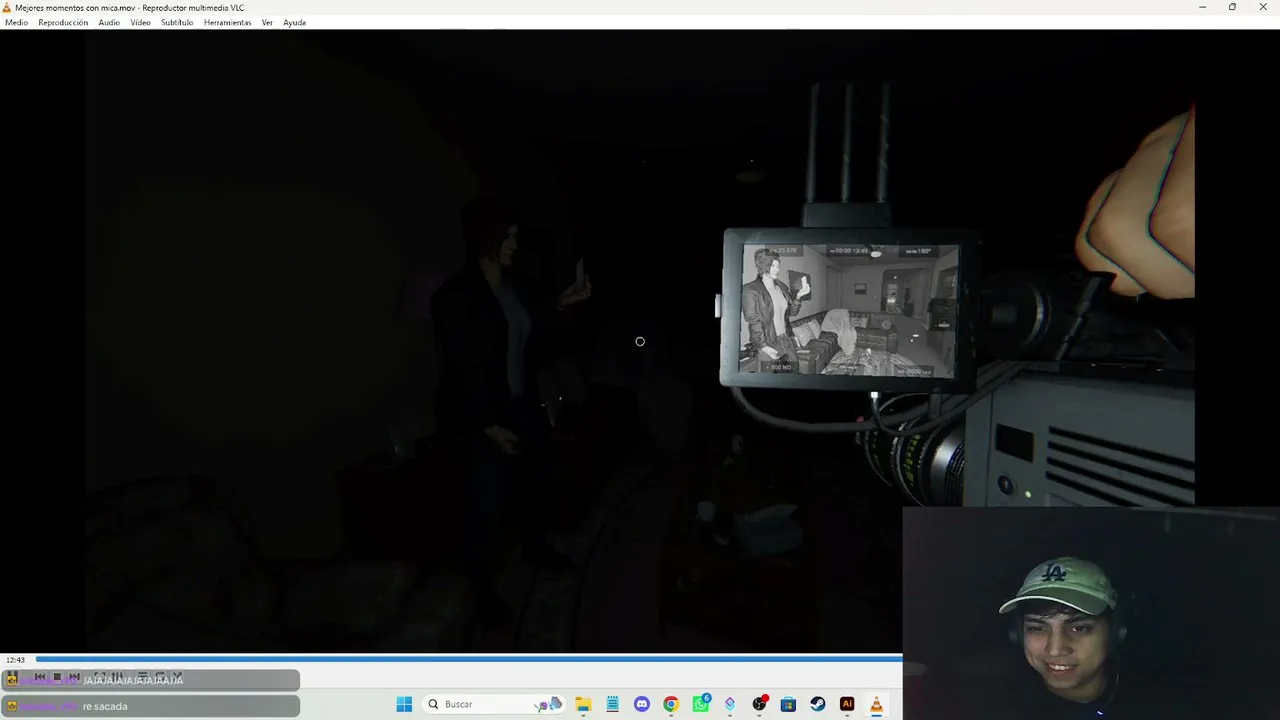
Task: Open the Reproducción menu
Action: (x=63, y=22)
